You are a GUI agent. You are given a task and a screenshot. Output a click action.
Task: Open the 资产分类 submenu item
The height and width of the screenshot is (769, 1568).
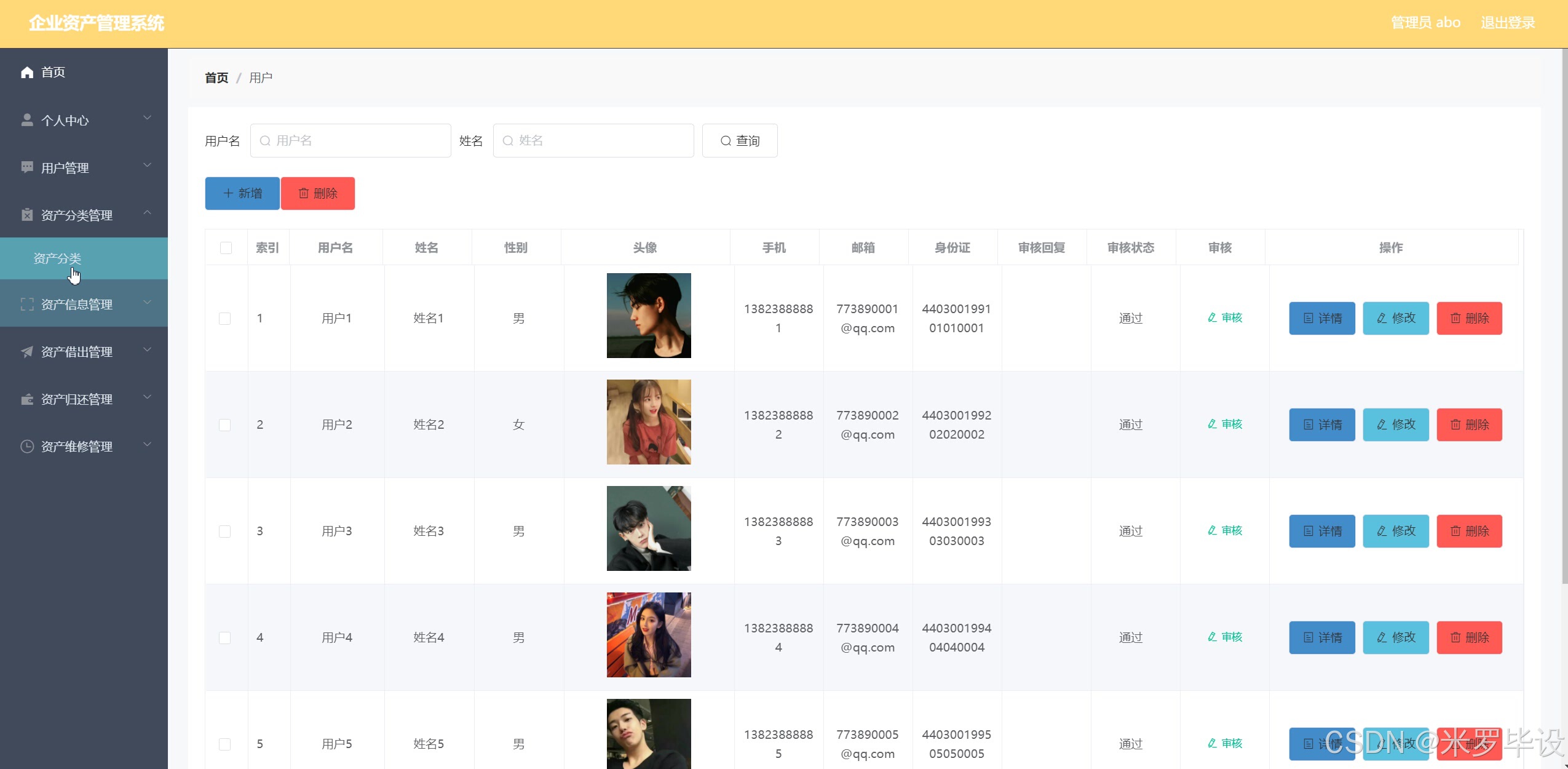[x=57, y=258]
